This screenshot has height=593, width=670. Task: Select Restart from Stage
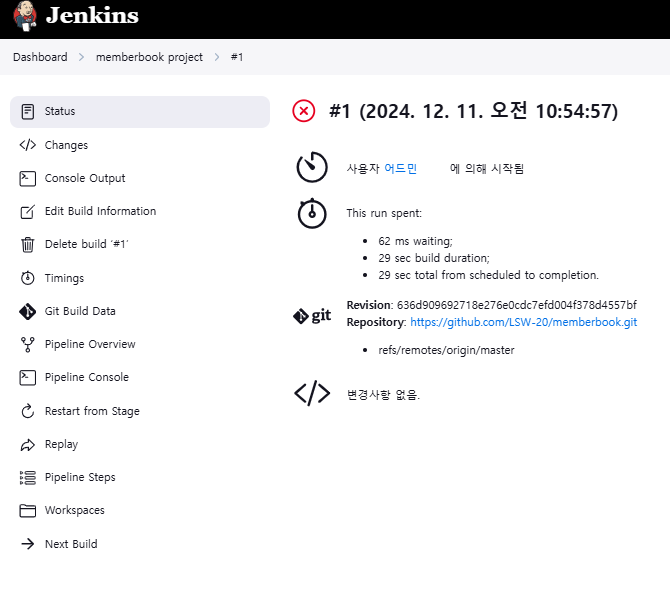92,411
